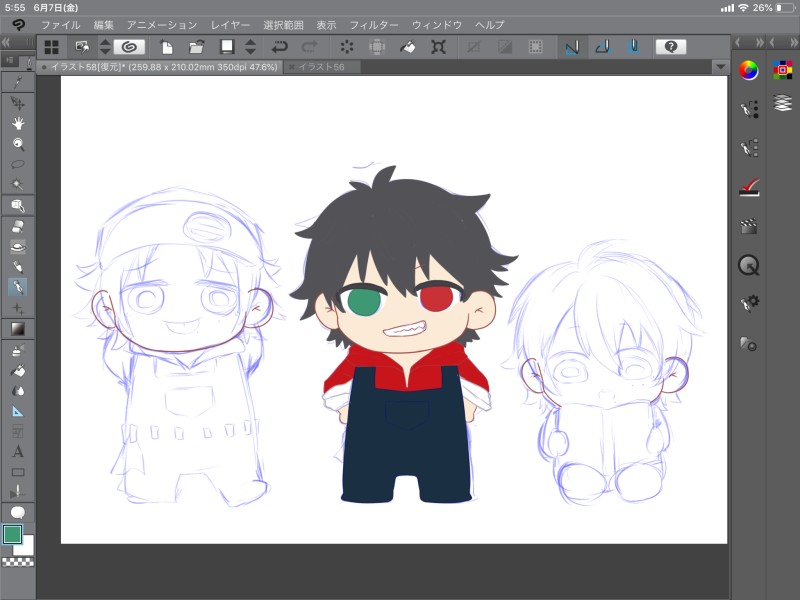Screen dimensions: 800x600
Task: Open the help question mark button
Action: coord(670,47)
